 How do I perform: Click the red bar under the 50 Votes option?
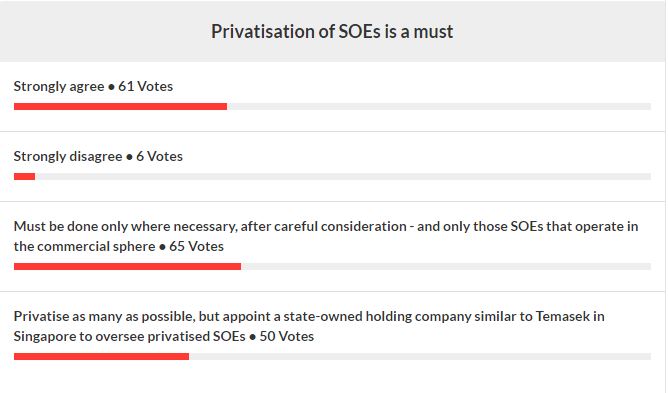coord(101,356)
